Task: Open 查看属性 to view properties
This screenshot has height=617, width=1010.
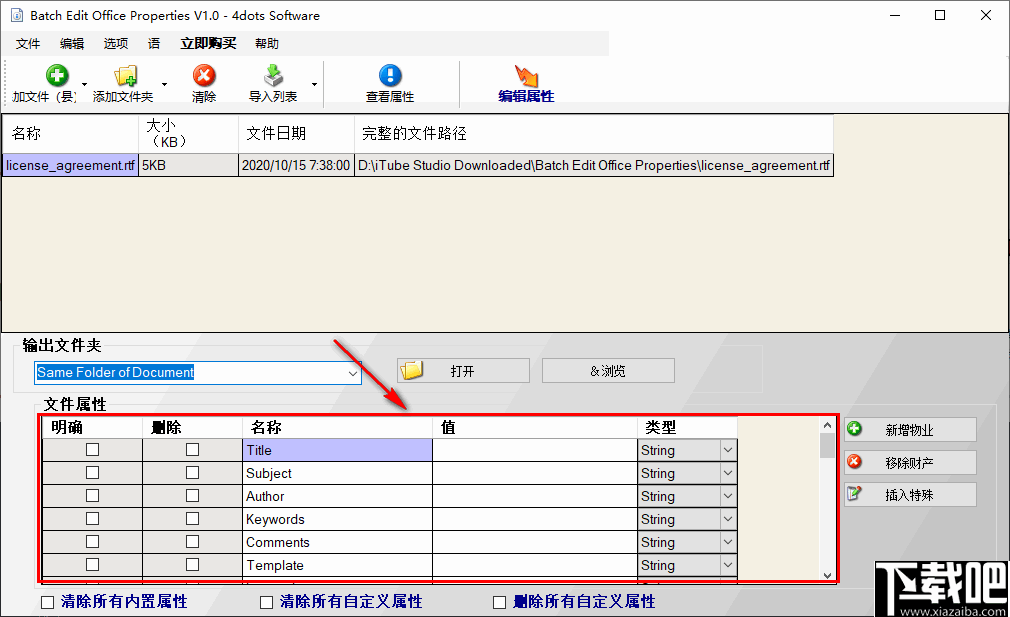Action: [389, 75]
